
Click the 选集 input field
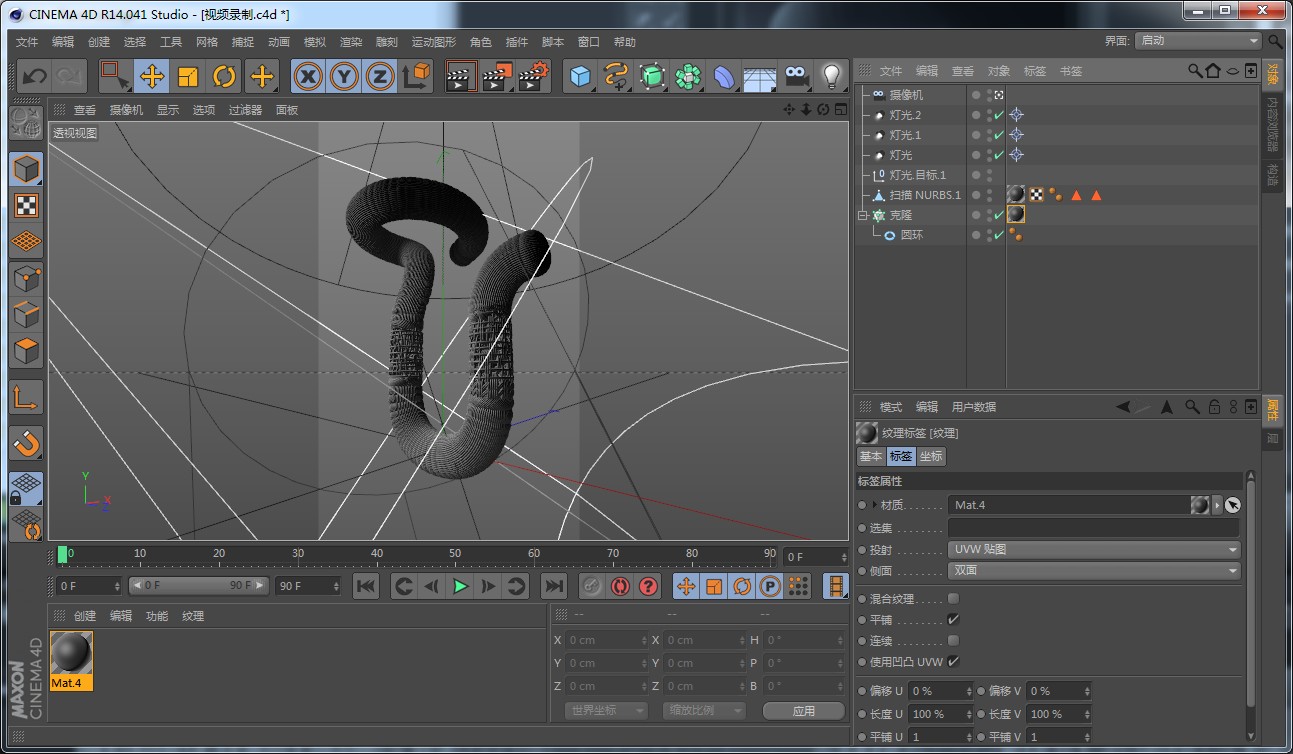(x=1093, y=528)
